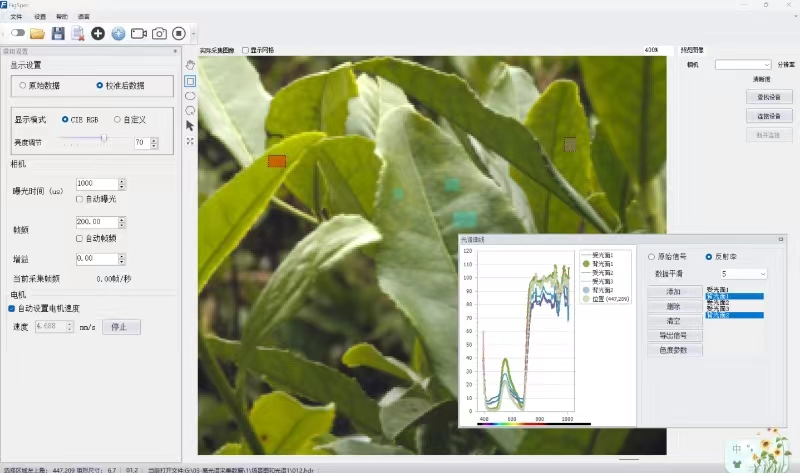Click the 导出信号 button
The width and height of the screenshot is (800, 473).
[674, 336]
